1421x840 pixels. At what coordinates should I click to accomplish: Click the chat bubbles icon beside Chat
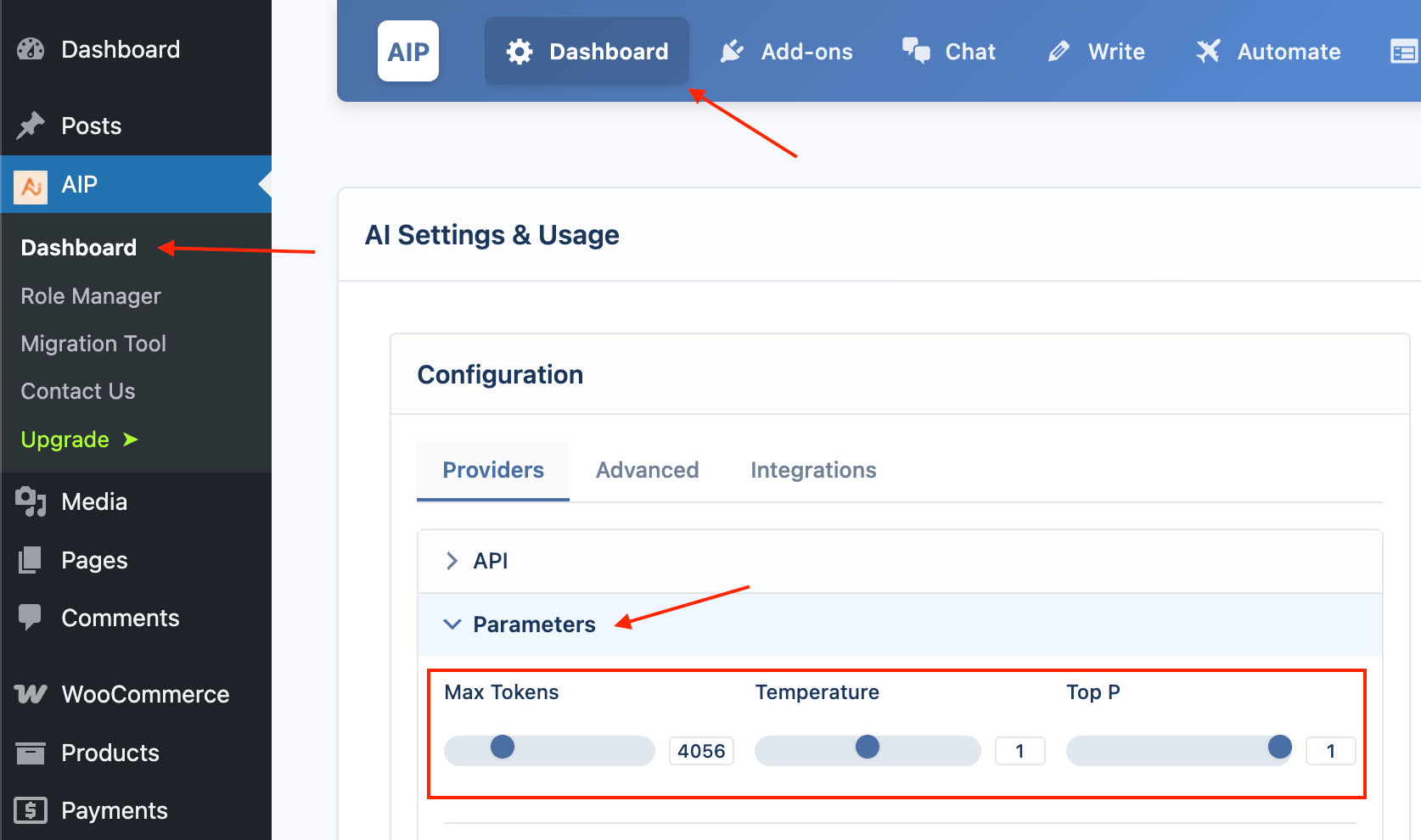[x=916, y=51]
